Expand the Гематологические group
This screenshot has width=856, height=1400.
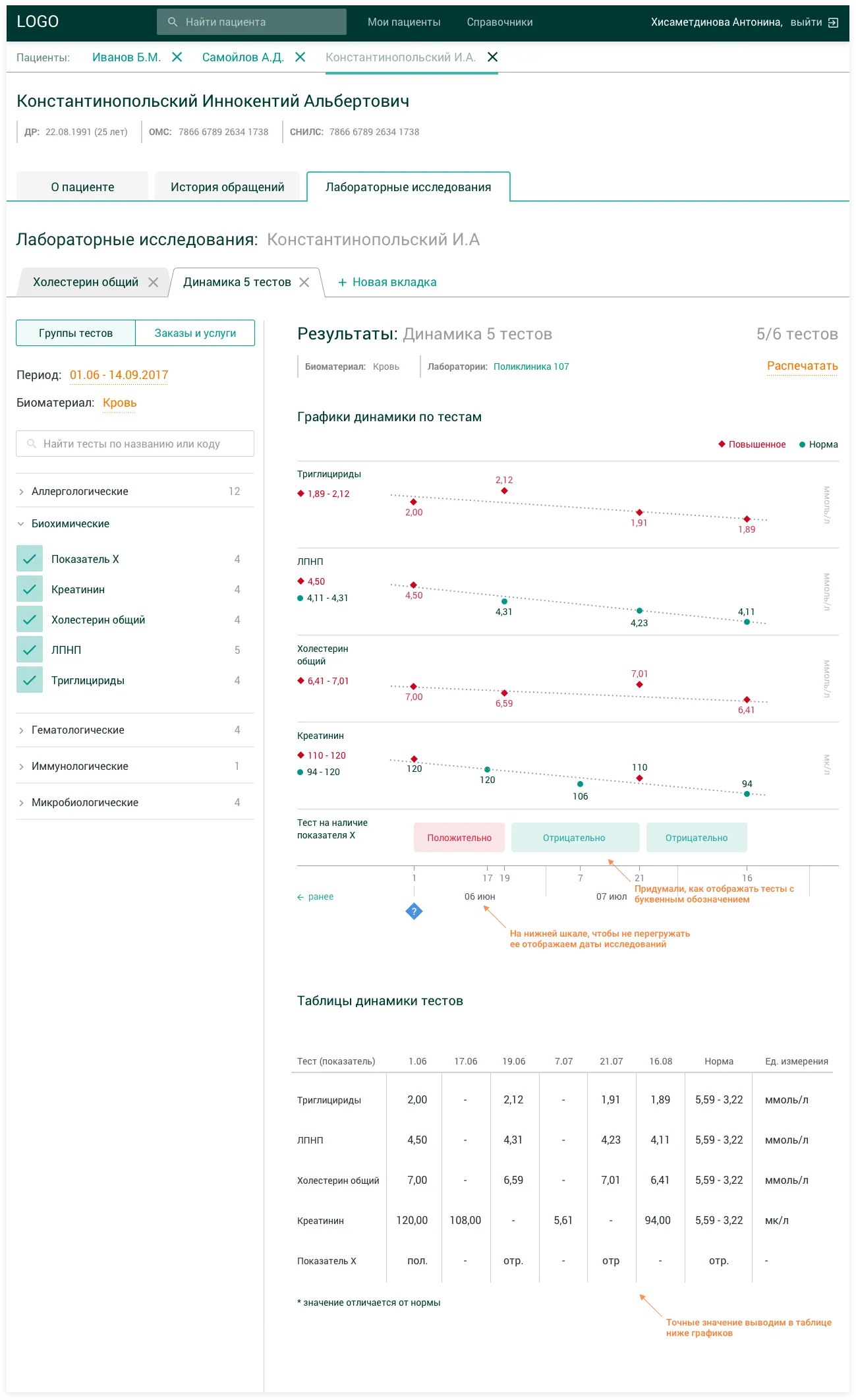coord(134,730)
